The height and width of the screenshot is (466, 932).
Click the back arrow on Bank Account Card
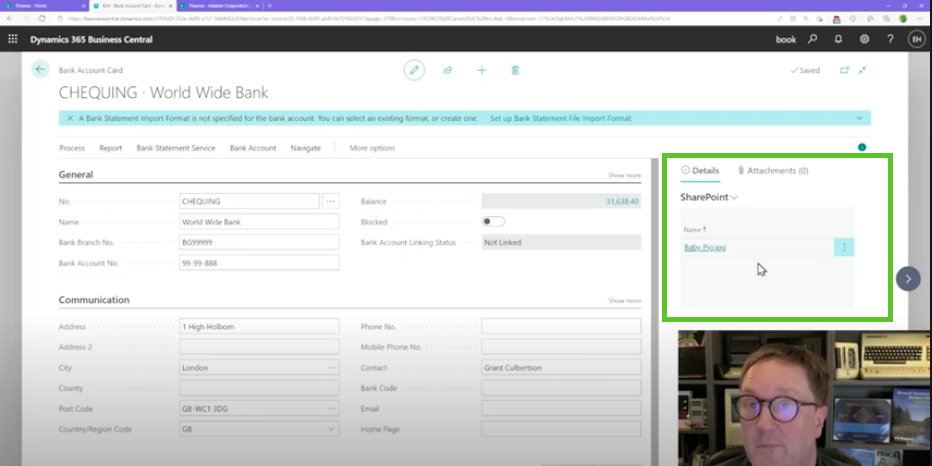[40, 69]
